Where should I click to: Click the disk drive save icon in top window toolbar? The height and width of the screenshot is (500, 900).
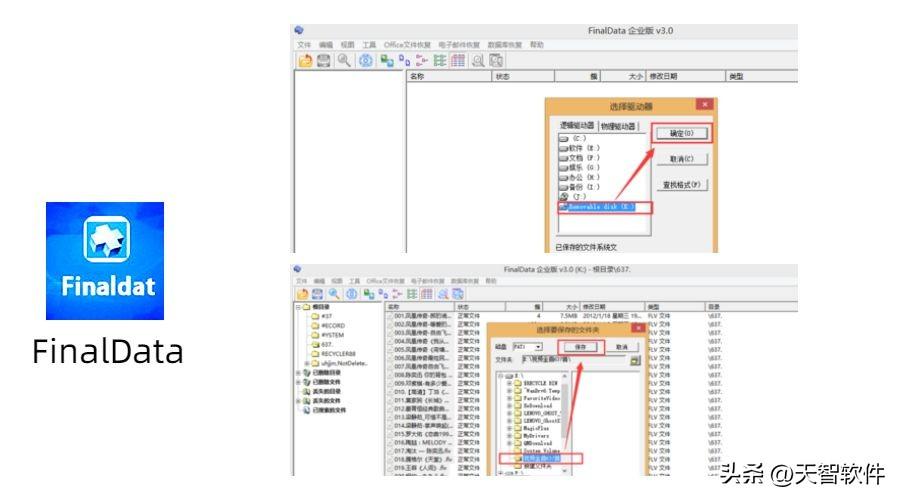(324, 60)
